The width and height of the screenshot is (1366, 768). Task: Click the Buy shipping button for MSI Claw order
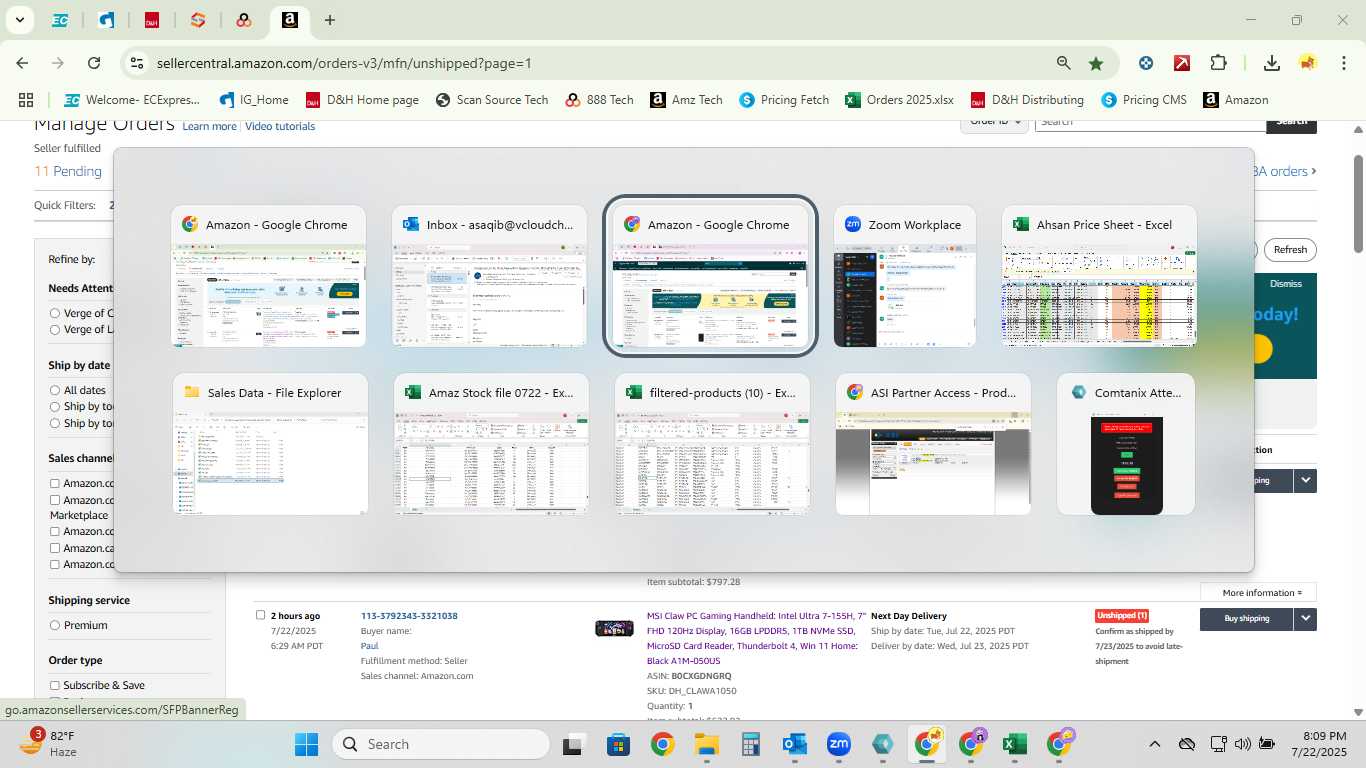click(x=1247, y=619)
